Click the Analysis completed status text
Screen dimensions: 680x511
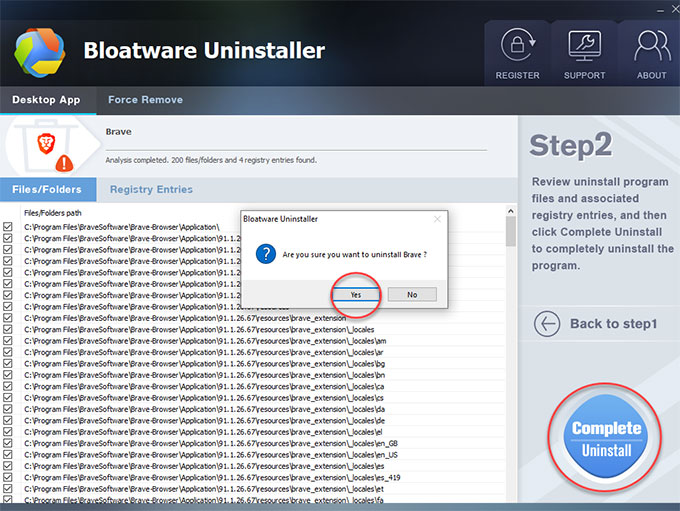click(x=211, y=160)
